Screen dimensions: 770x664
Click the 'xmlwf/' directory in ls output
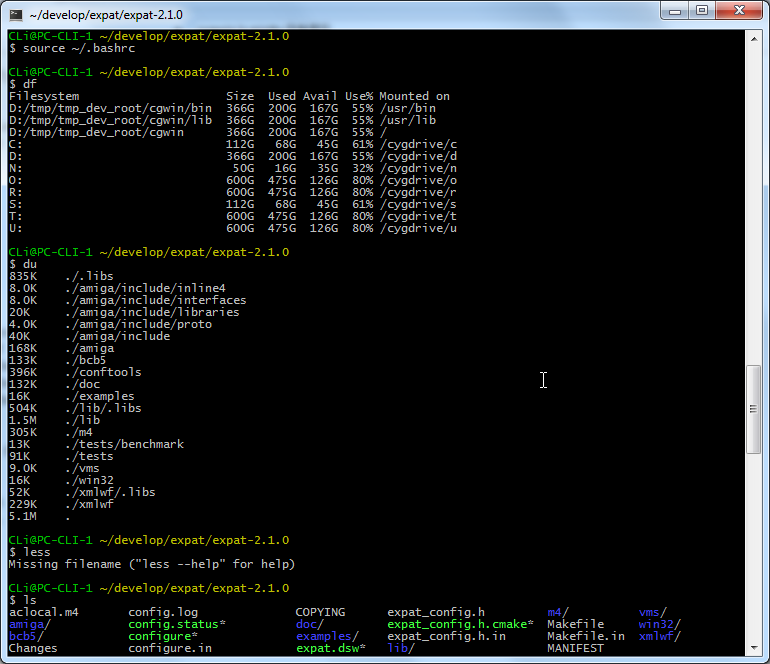(x=660, y=636)
